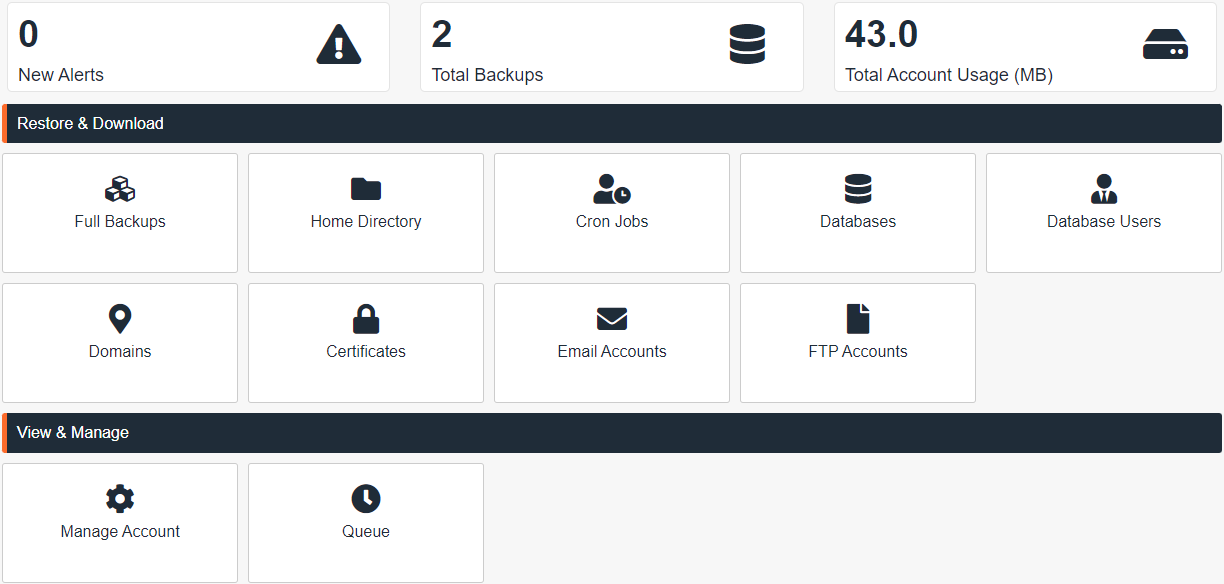This screenshot has width=1224, height=584.
Task: Click the Email Accounts envelope icon
Action: click(x=612, y=319)
